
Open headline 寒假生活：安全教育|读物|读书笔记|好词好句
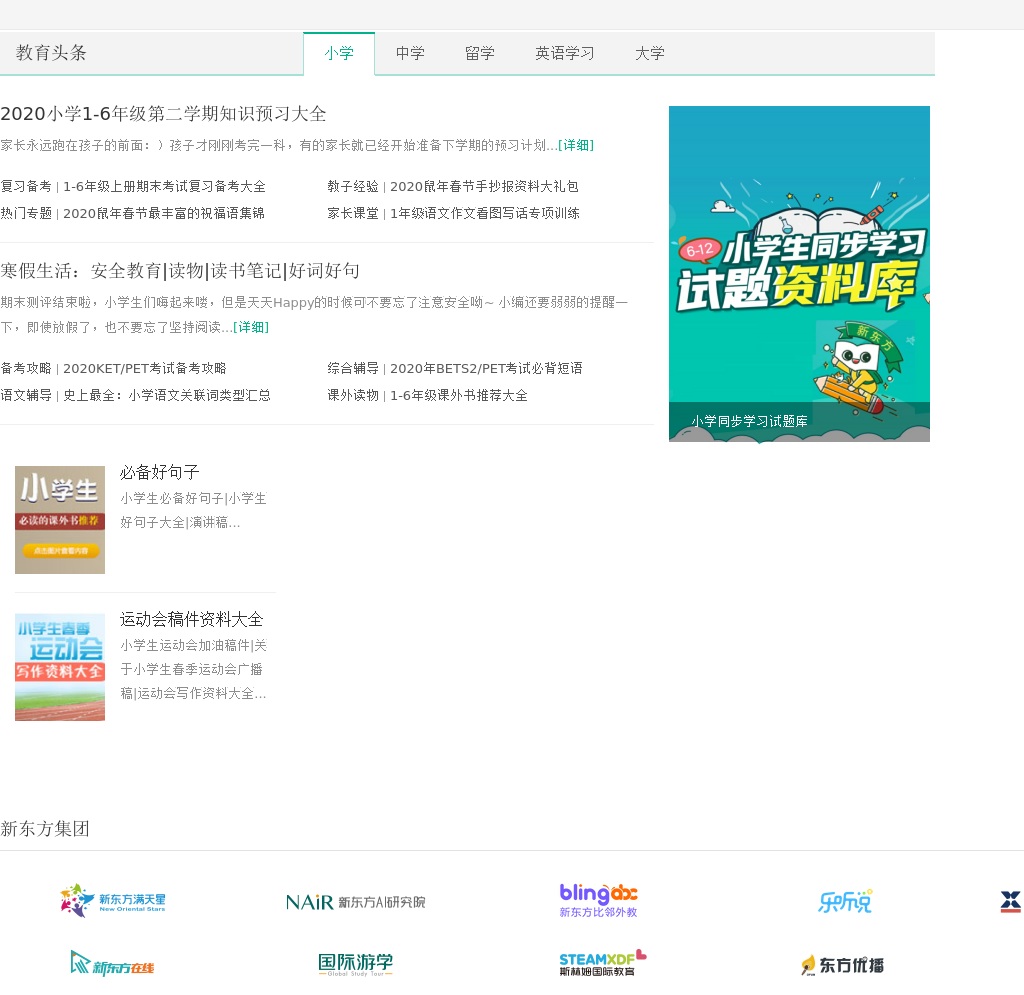pyautogui.click(x=180, y=271)
